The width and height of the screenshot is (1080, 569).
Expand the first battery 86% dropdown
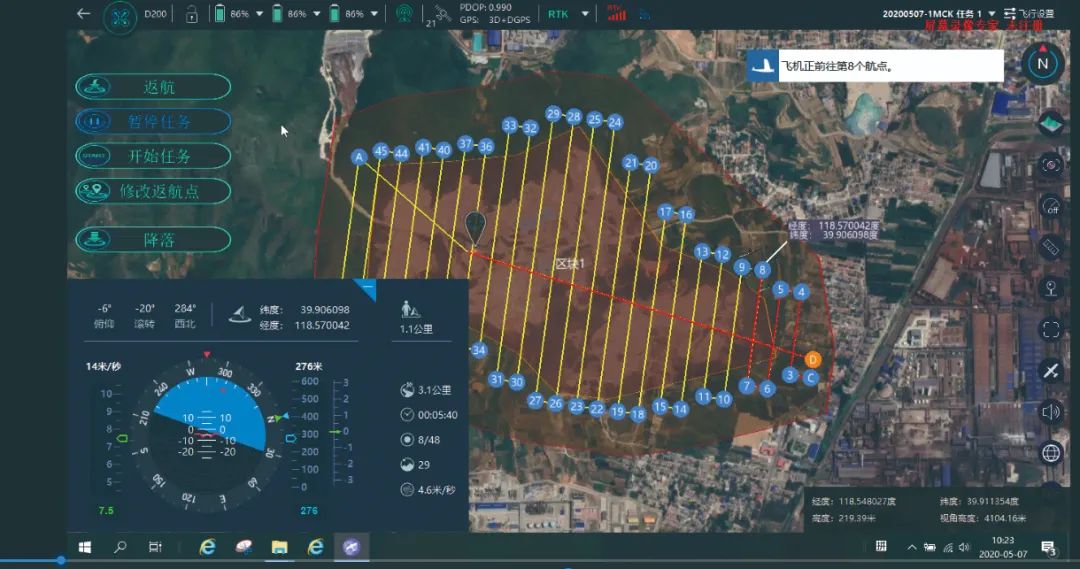(260, 14)
